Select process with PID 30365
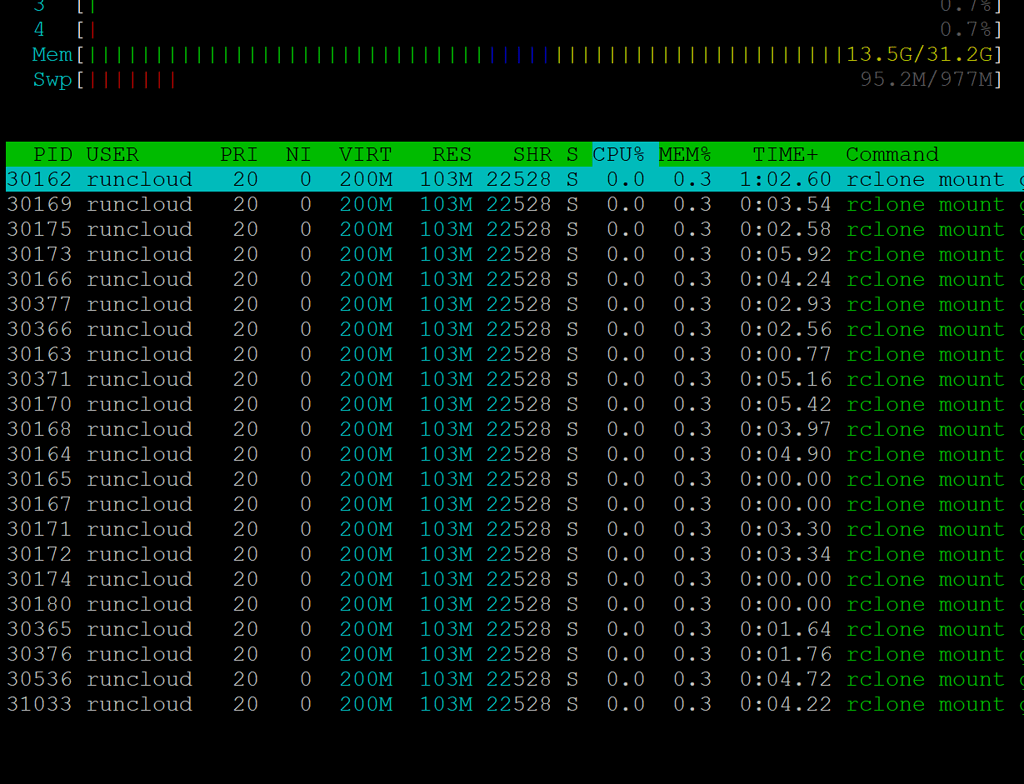 click(515, 629)
